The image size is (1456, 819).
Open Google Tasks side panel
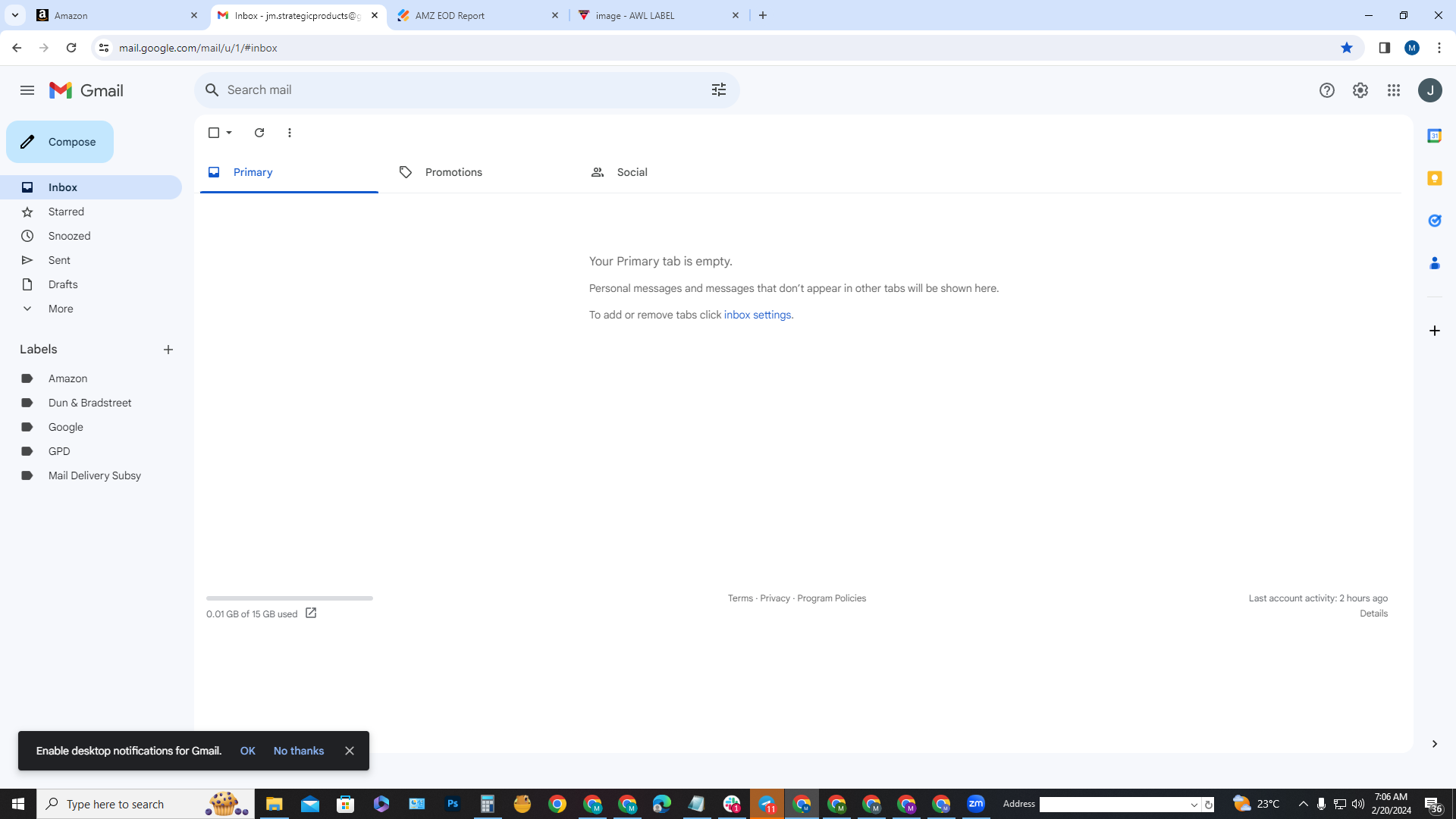[x=1435, y=221]
